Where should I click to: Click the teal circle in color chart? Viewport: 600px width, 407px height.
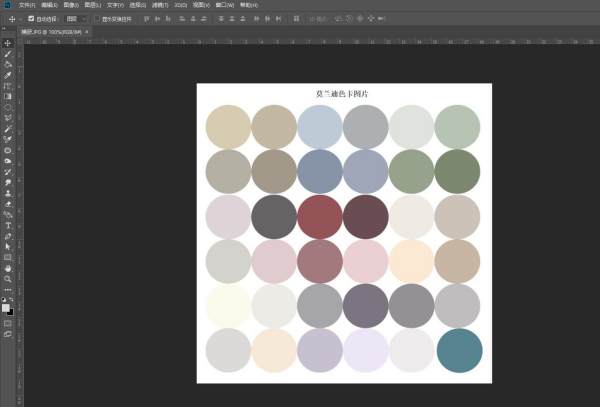coord(459,349)
